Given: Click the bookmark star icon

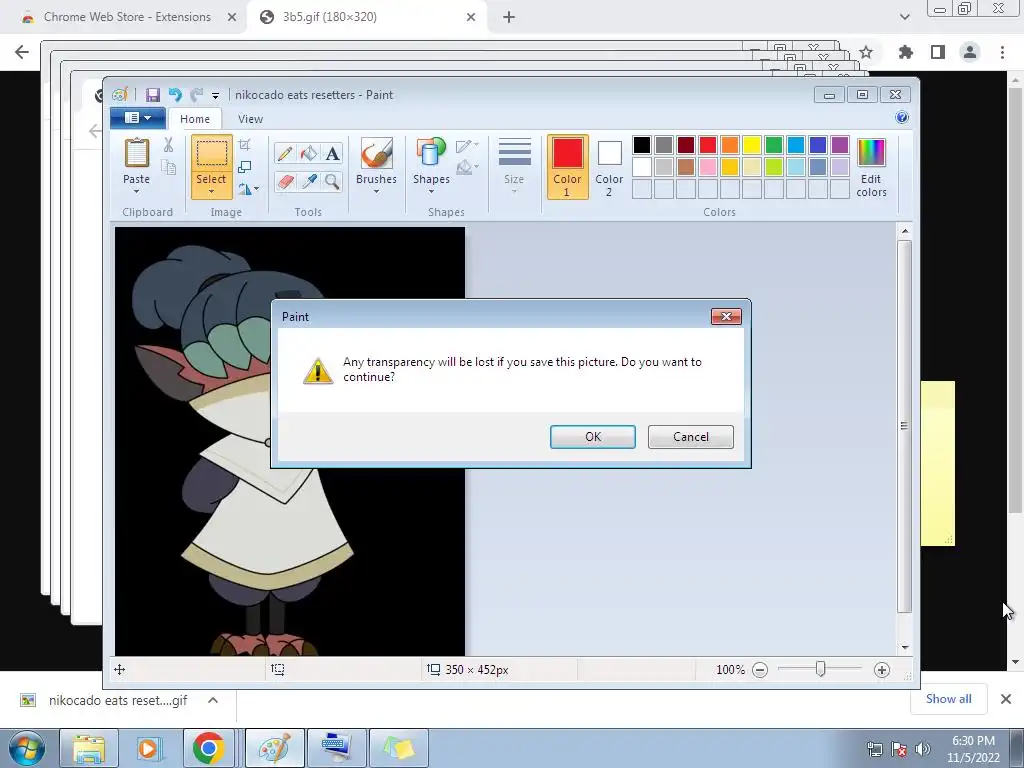Looking at the screenshot, I should pyautogui.click(x=866, y=52).
